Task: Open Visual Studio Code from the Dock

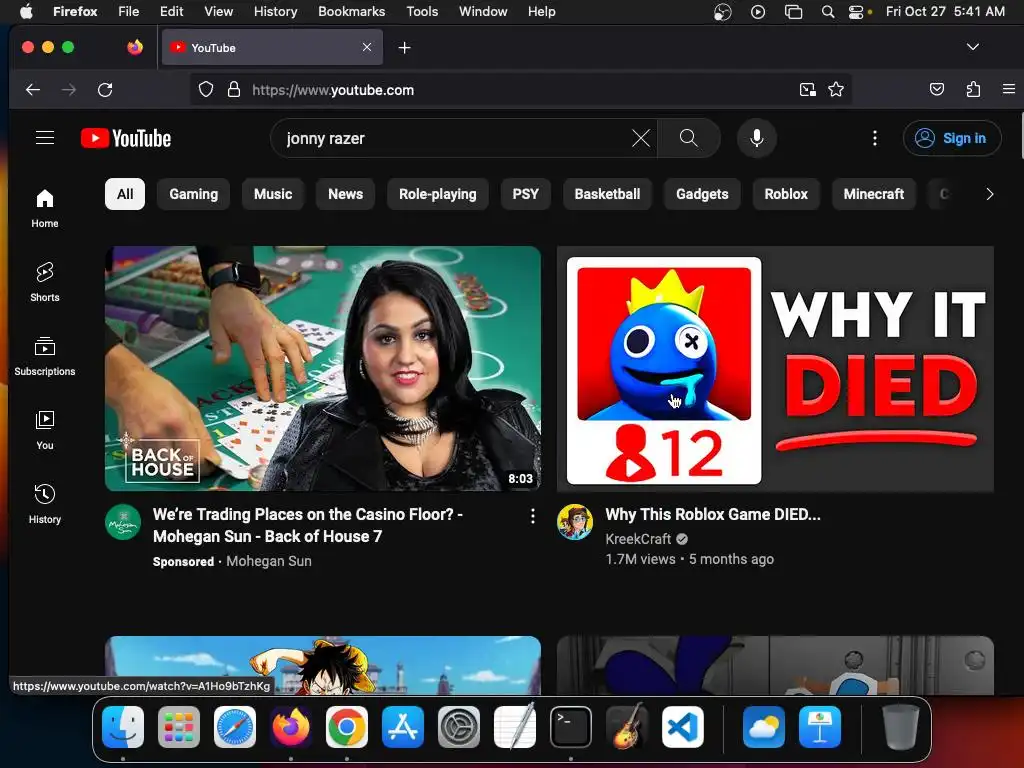Action: point(682,727)
